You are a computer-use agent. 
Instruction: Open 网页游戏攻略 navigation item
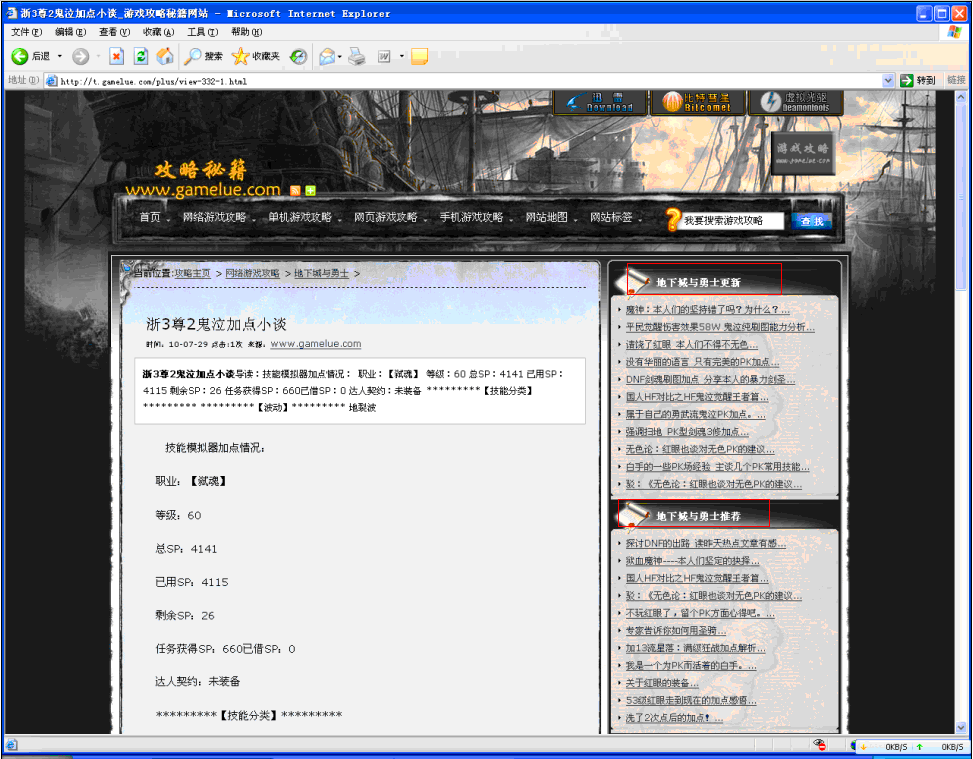click(x=385, y=217)
